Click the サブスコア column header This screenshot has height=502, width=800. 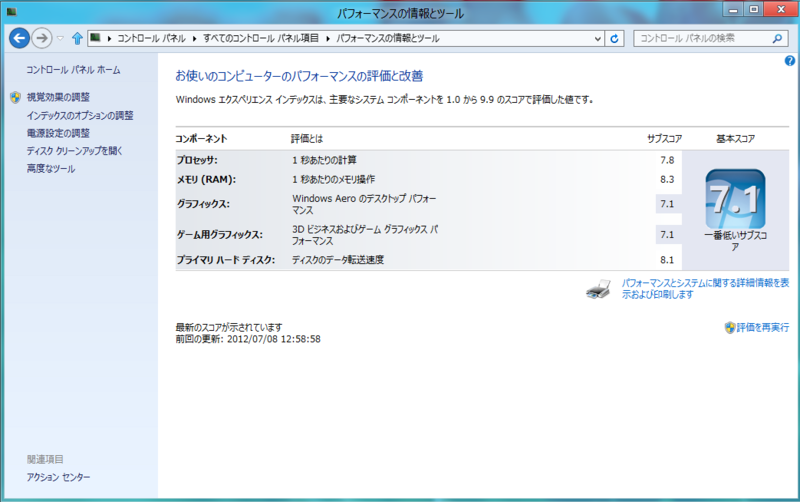[x=664, y=139]
